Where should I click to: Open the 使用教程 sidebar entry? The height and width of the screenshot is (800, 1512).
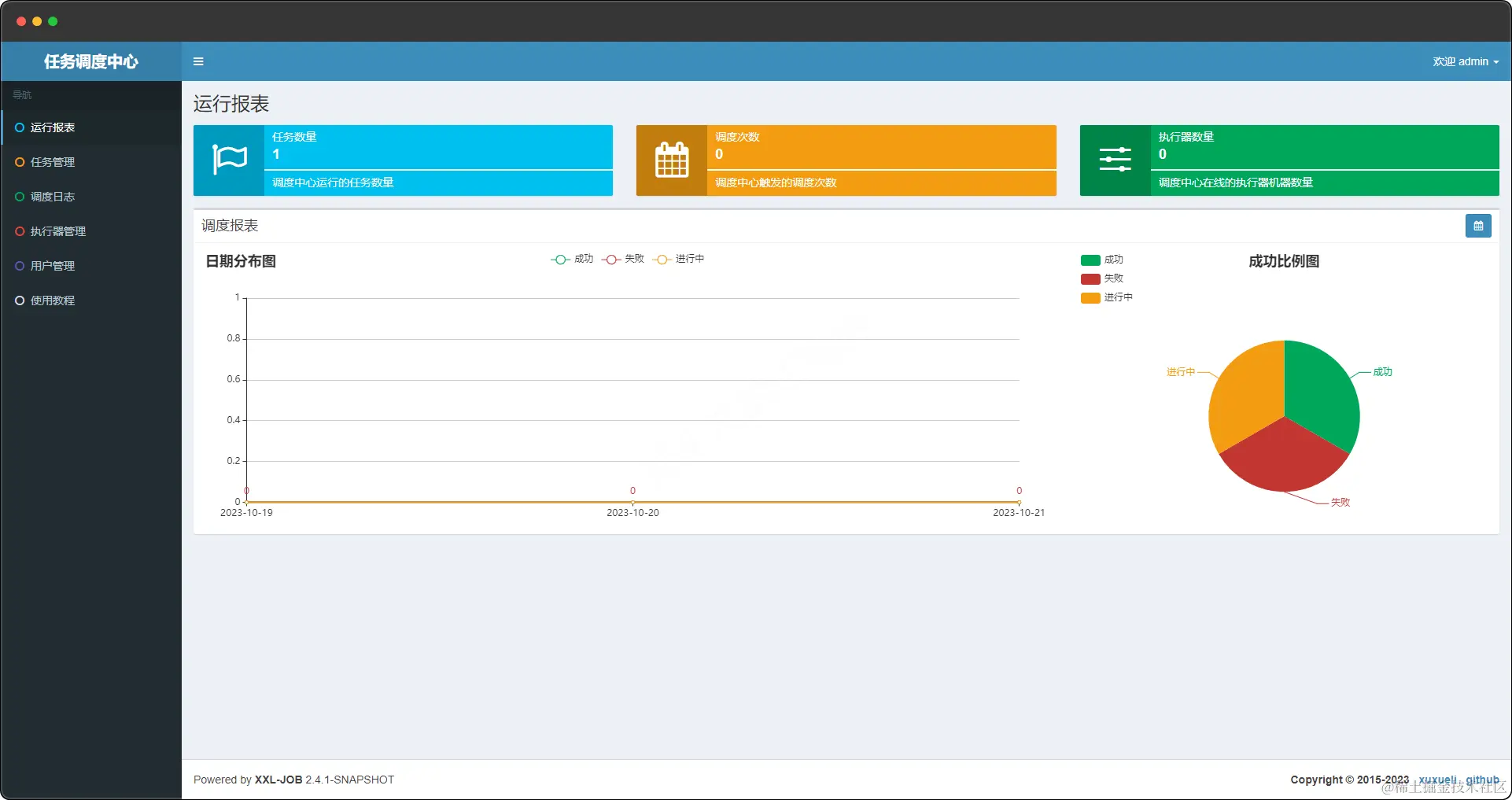click(91, 300)
